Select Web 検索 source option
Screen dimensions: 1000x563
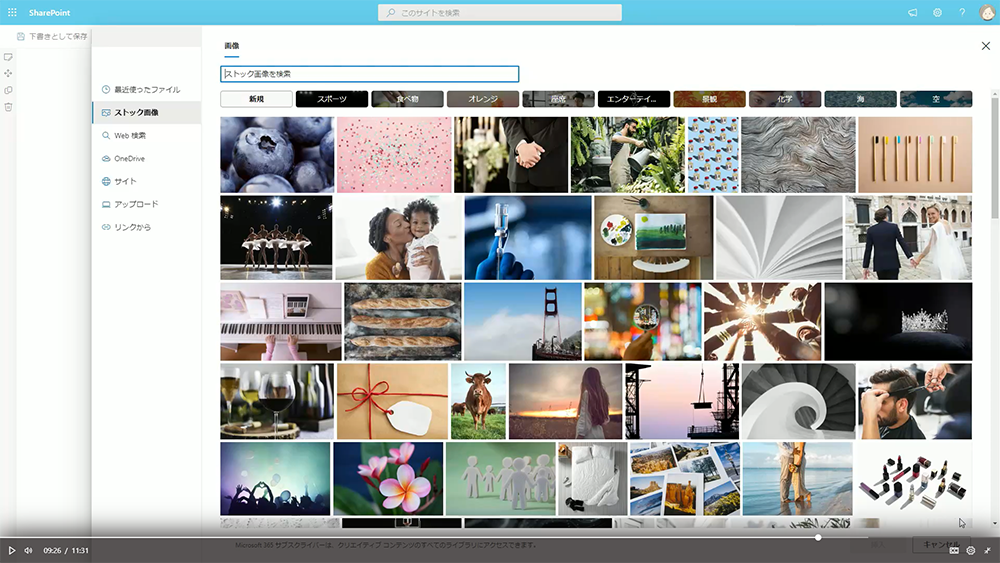click(129, 136)
